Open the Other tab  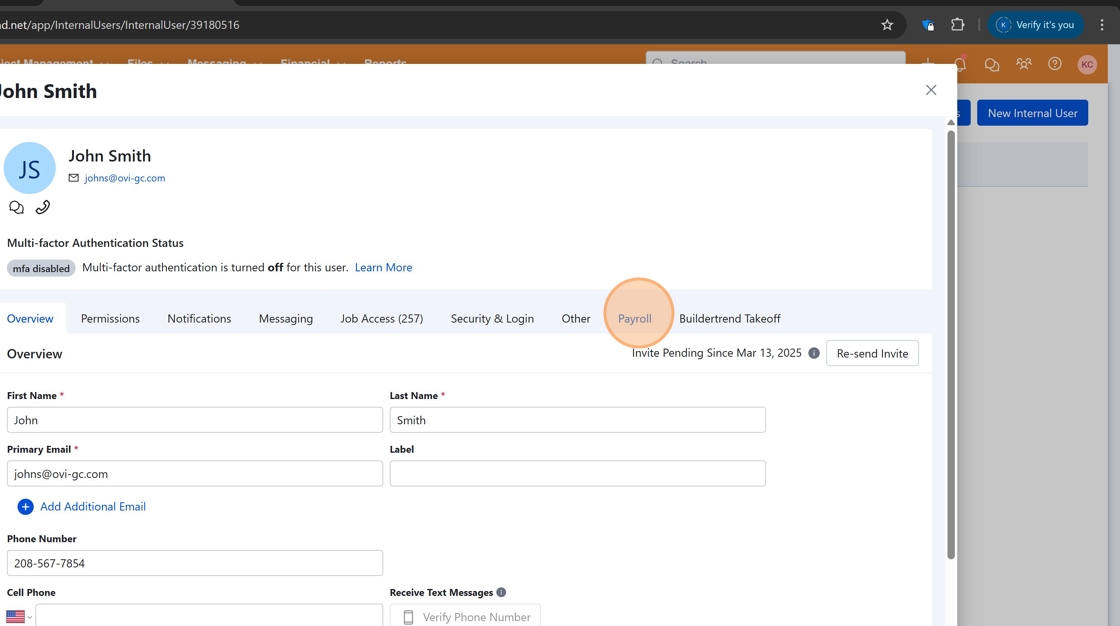(576, 319)
